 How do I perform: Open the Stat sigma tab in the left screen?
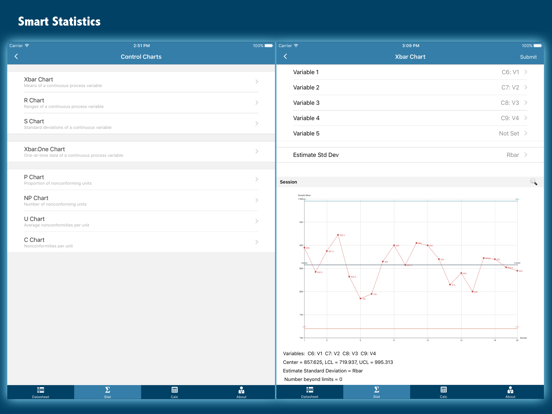tap(107, 392)
